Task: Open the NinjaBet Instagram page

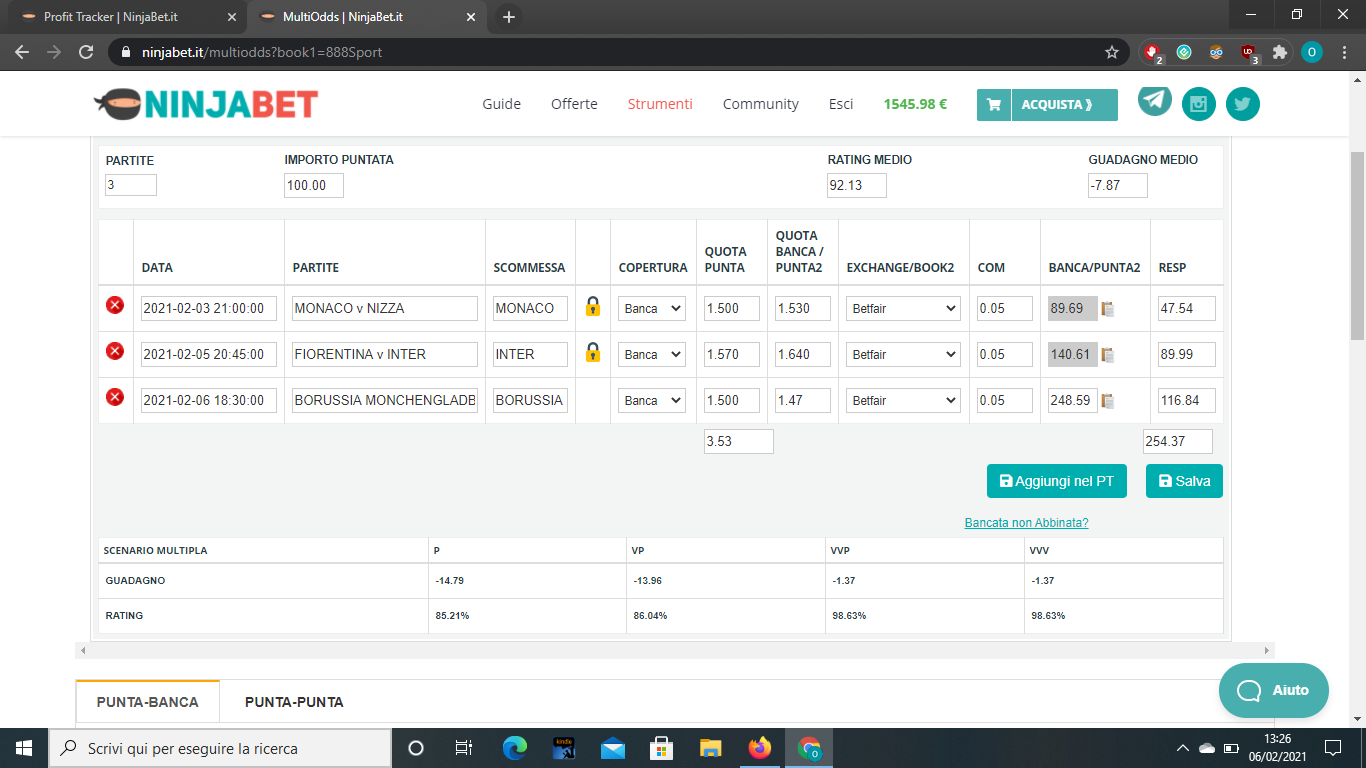Action: click(x=1199, y=104)
